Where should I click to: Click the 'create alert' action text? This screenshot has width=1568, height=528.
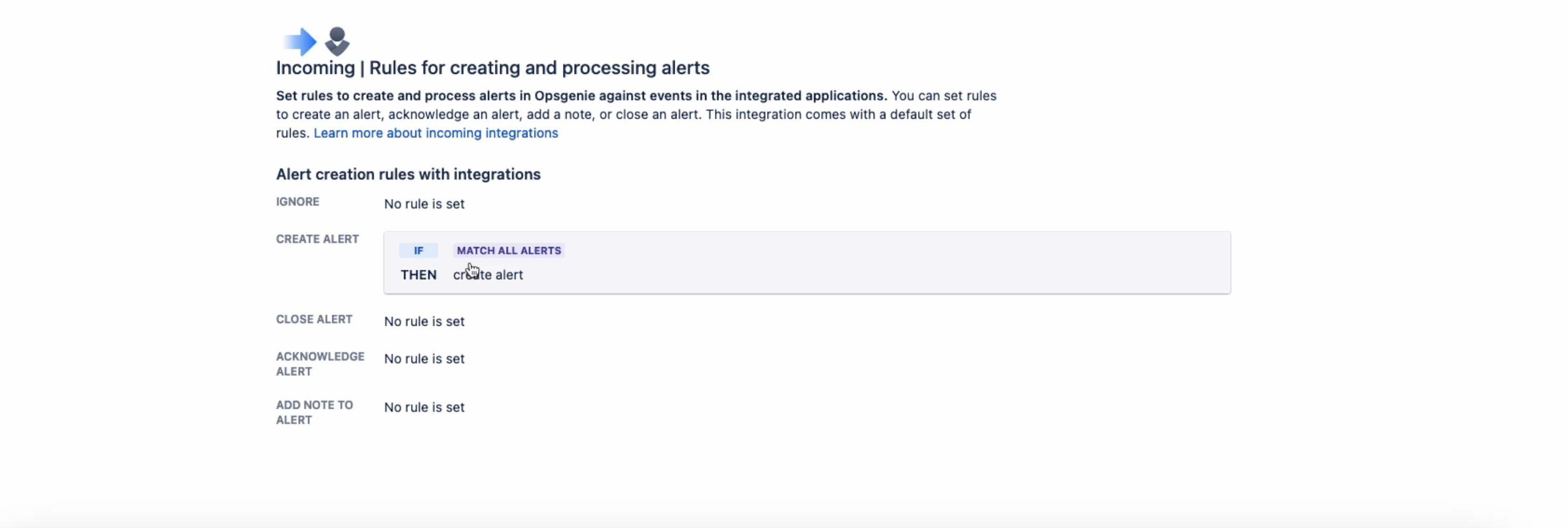tap(488, 275)
